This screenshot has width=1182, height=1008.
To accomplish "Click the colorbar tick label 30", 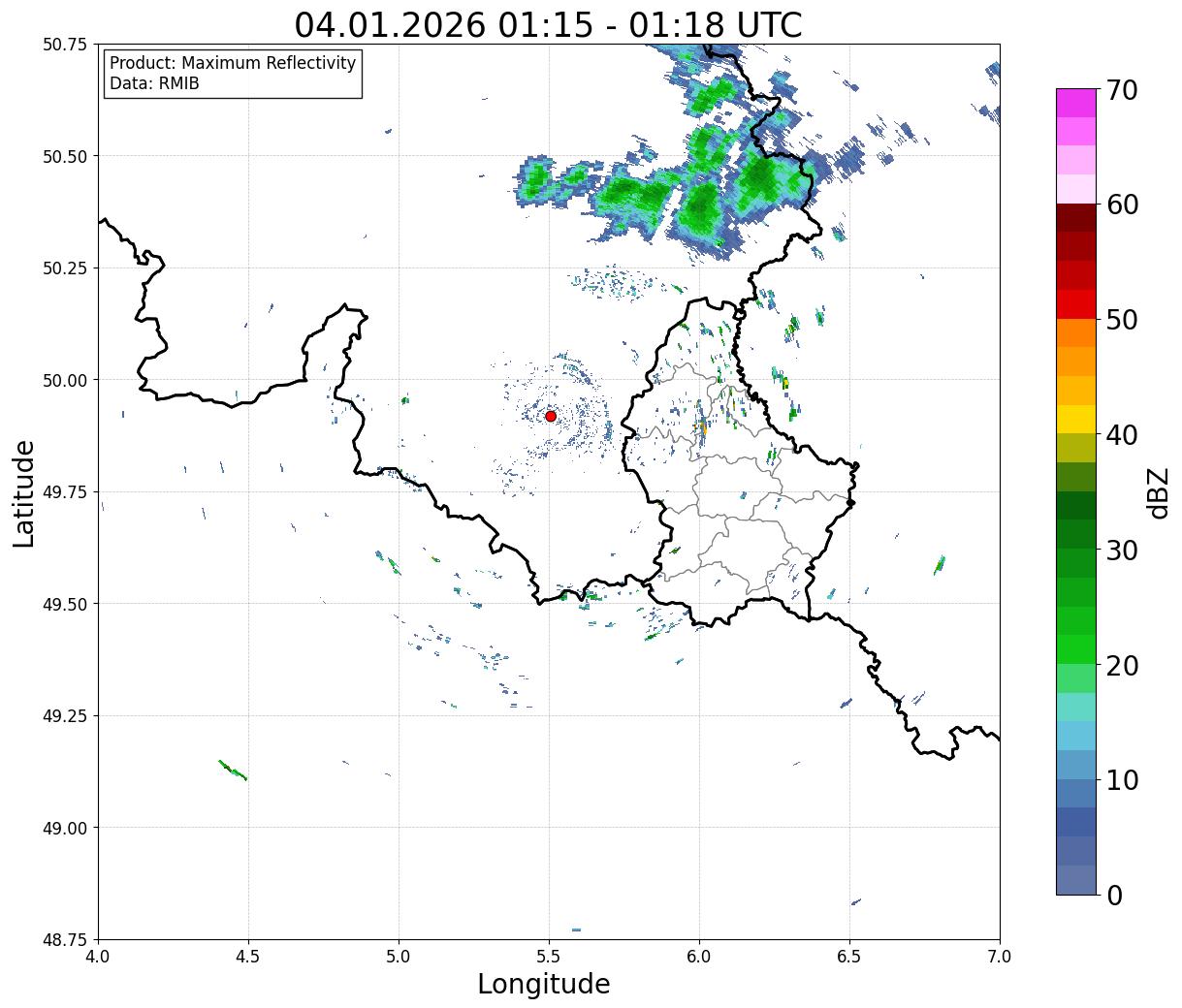I will [1123, 550].
